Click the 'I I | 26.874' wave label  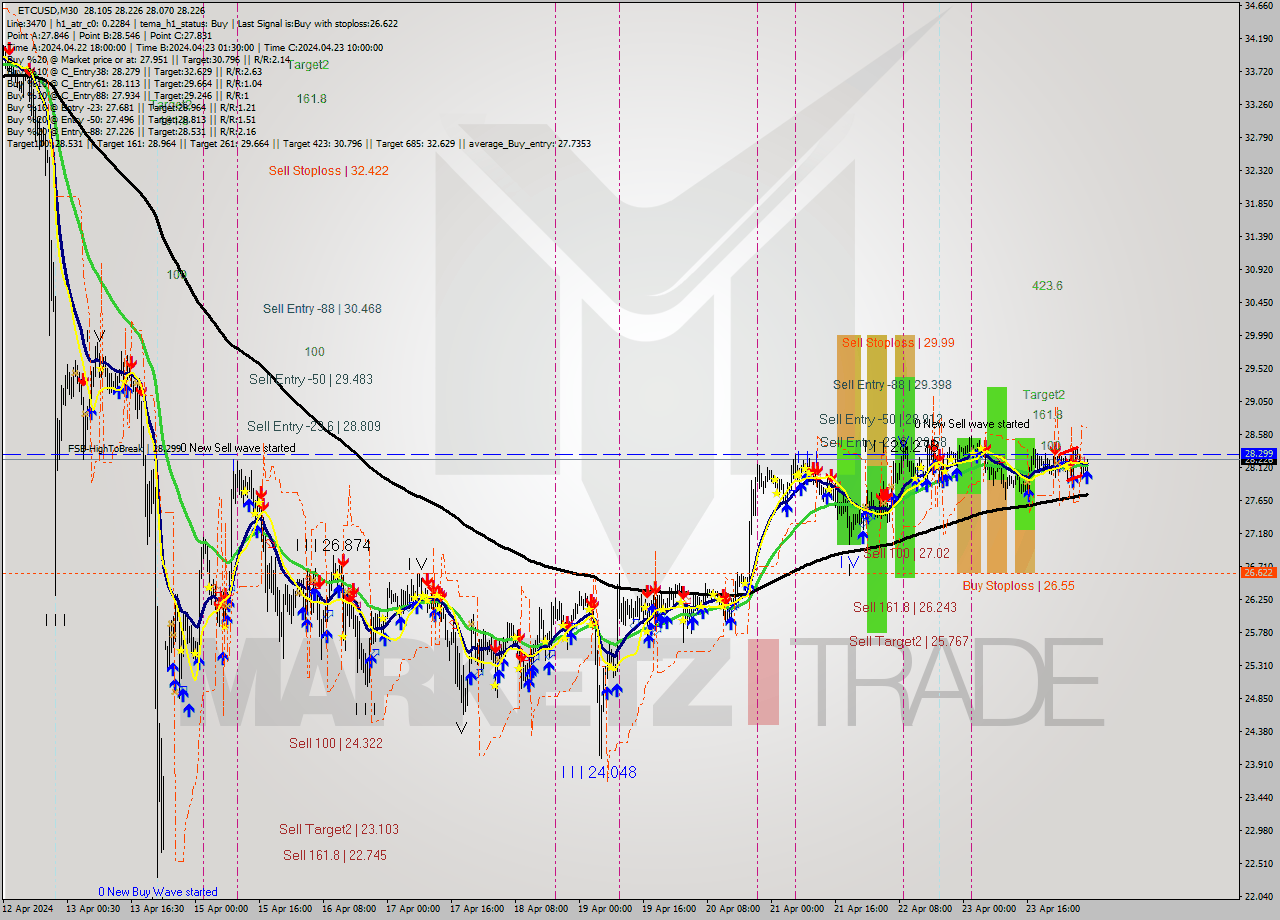(x=333, y=546)
